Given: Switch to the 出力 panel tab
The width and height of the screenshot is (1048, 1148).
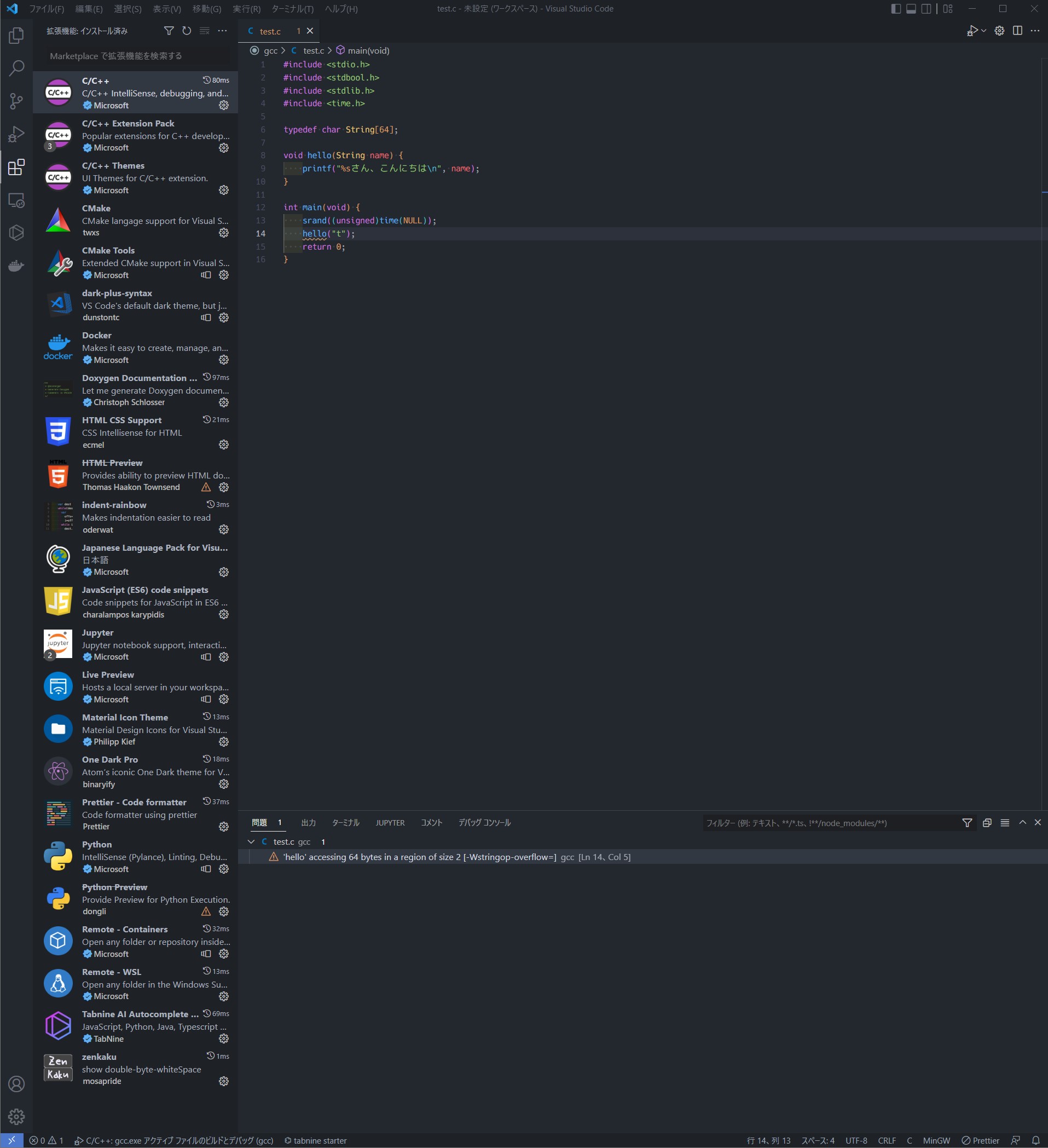Looking at the screenshot, I should pyautogui.click(x=308, y=823).
